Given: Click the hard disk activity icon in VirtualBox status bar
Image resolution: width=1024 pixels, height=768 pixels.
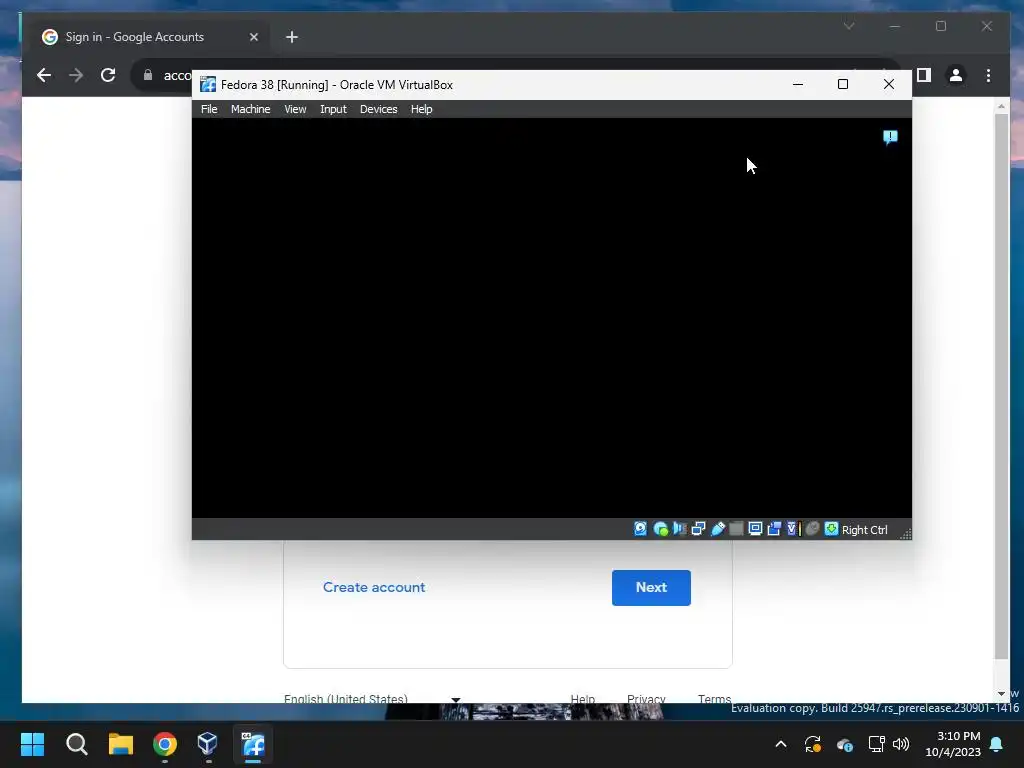Looking at the screenshot, I should 641,529.
